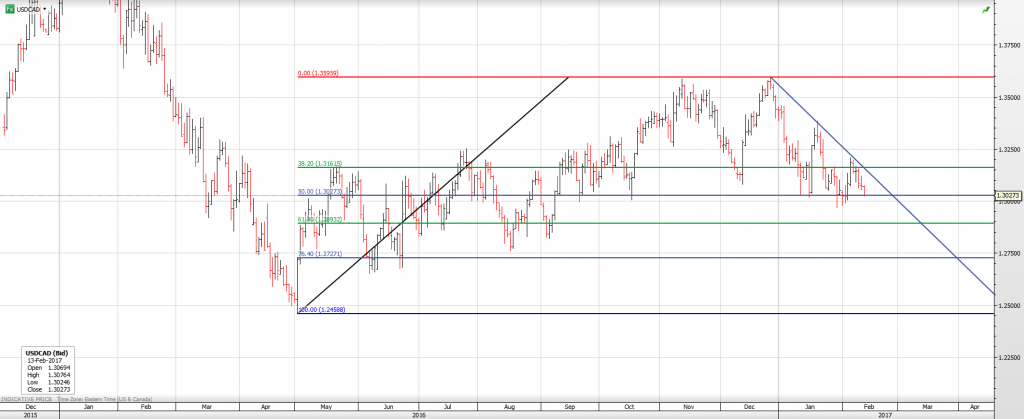
Task: Click the 2017 year label on time axis
Action: tap(884, 414)
